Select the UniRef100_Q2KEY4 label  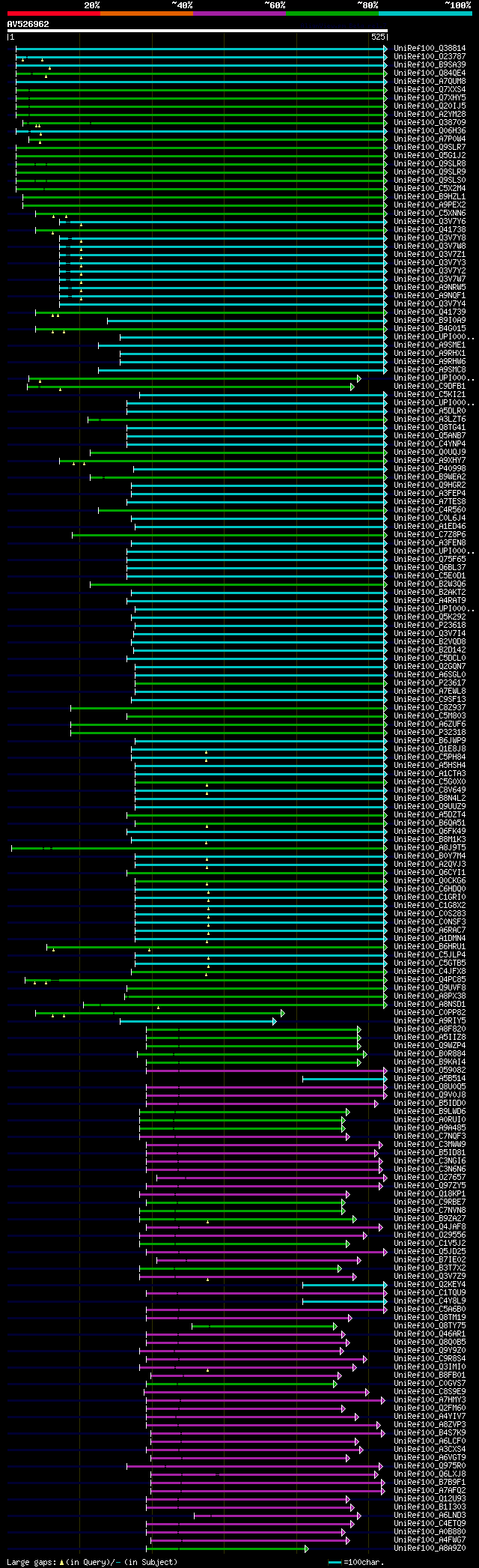pyautogui.click(x=430, y=1285)
